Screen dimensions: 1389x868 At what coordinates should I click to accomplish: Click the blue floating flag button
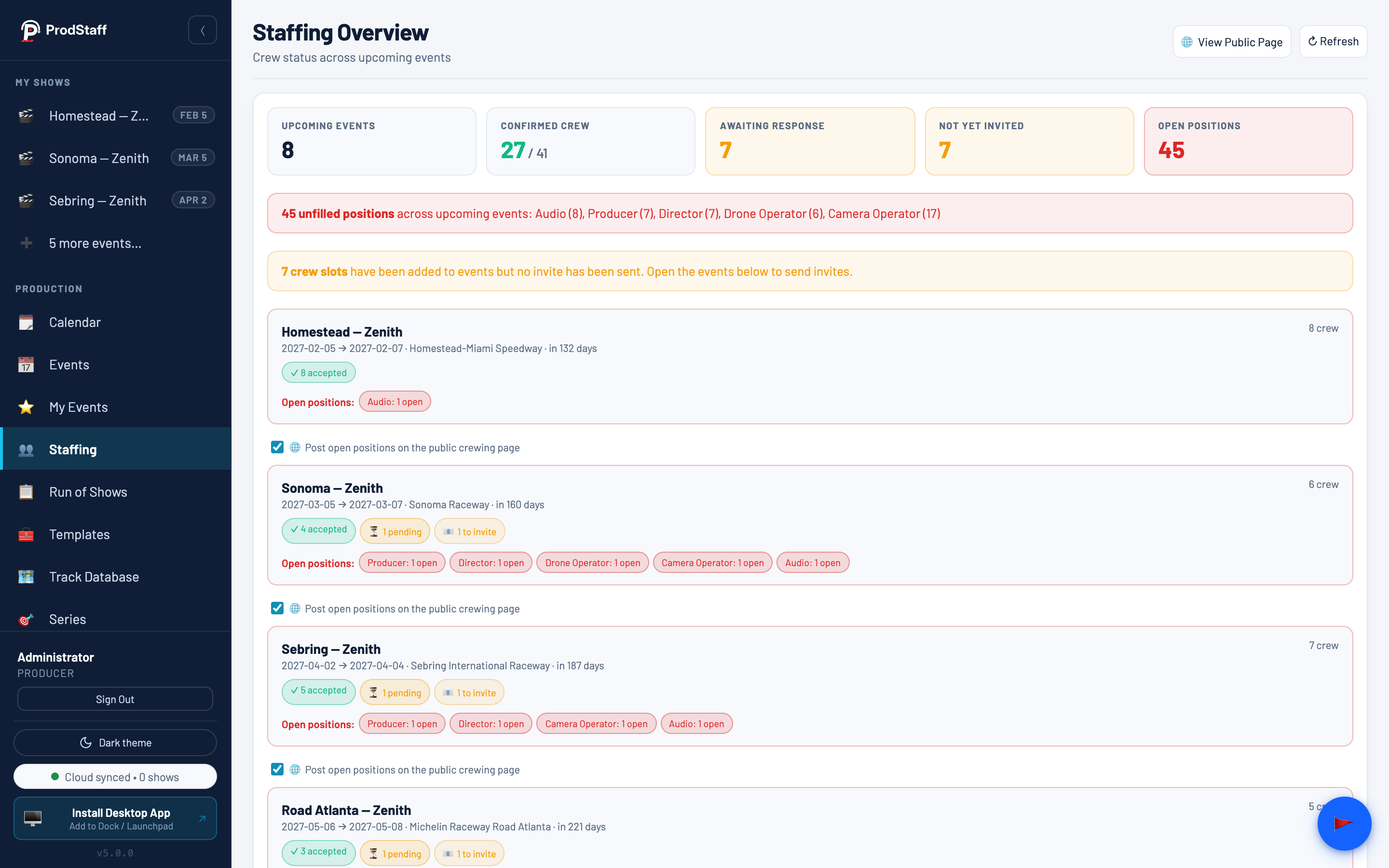(x=1344, y=823)
